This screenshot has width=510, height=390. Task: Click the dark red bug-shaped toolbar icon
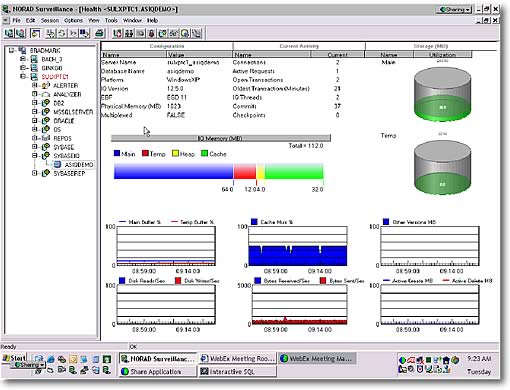pos(151,33)
